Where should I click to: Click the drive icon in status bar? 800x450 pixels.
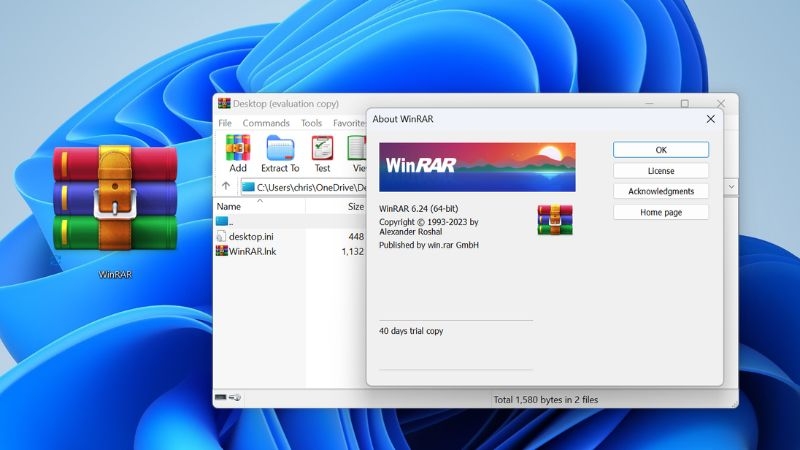[x=220, y=397]
